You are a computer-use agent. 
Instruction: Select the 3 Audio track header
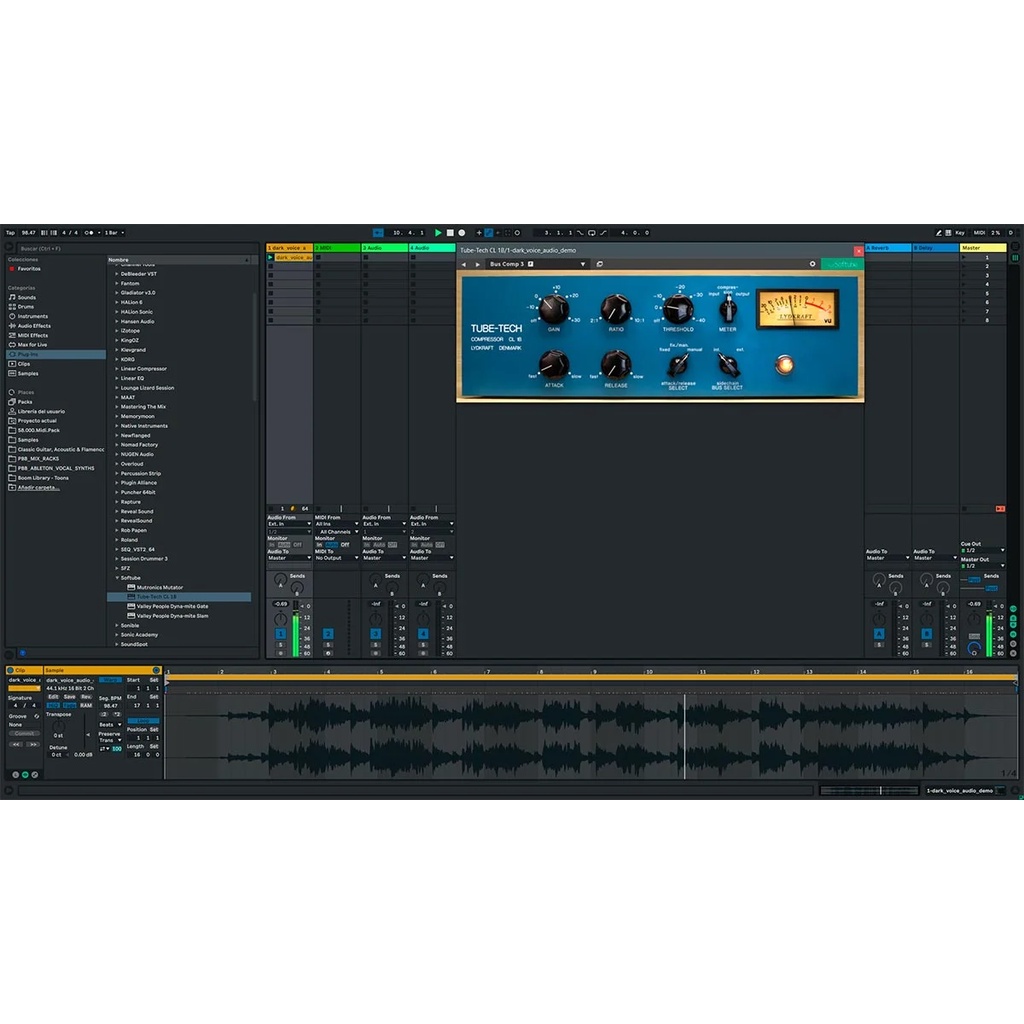[x=385, y=248]
